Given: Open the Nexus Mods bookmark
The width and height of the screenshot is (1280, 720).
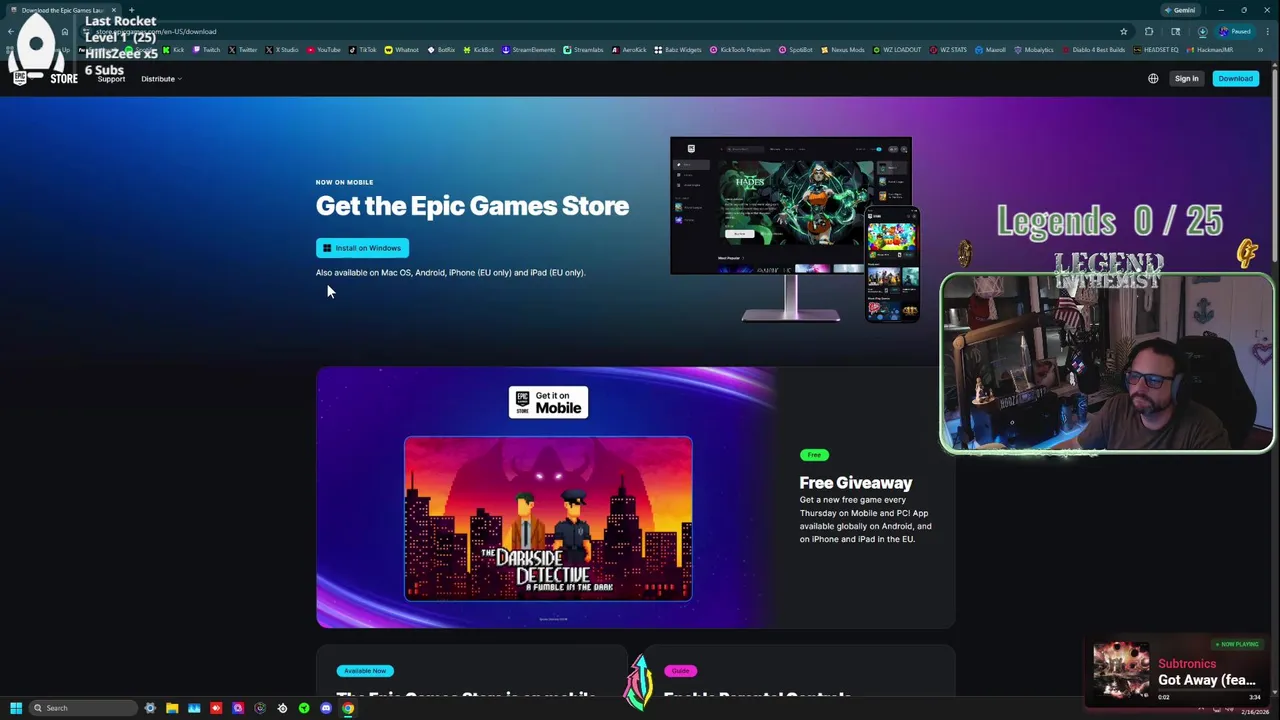Looking at the screenshot, I should click(x=842, y=49).
